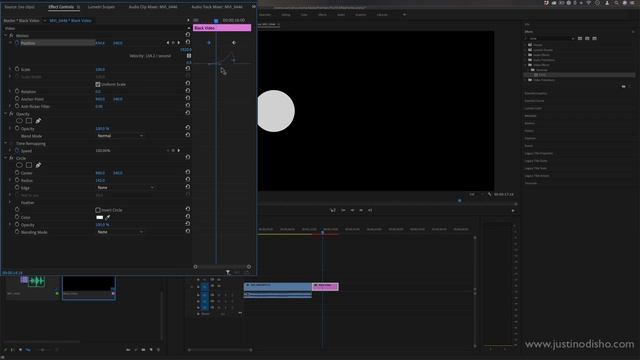Reset the Circle Radius parameter
The height and width of the screenshot is (360, 640).
[x=188, y=180]
